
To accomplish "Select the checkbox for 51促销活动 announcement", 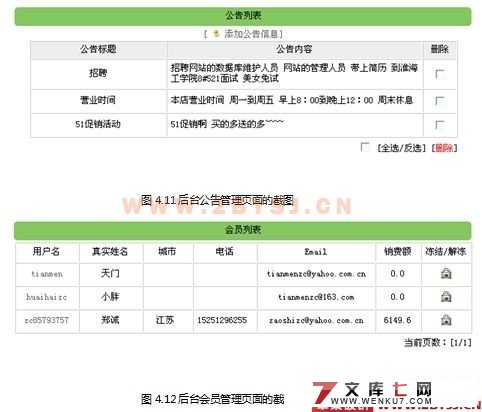I will 440,125.
